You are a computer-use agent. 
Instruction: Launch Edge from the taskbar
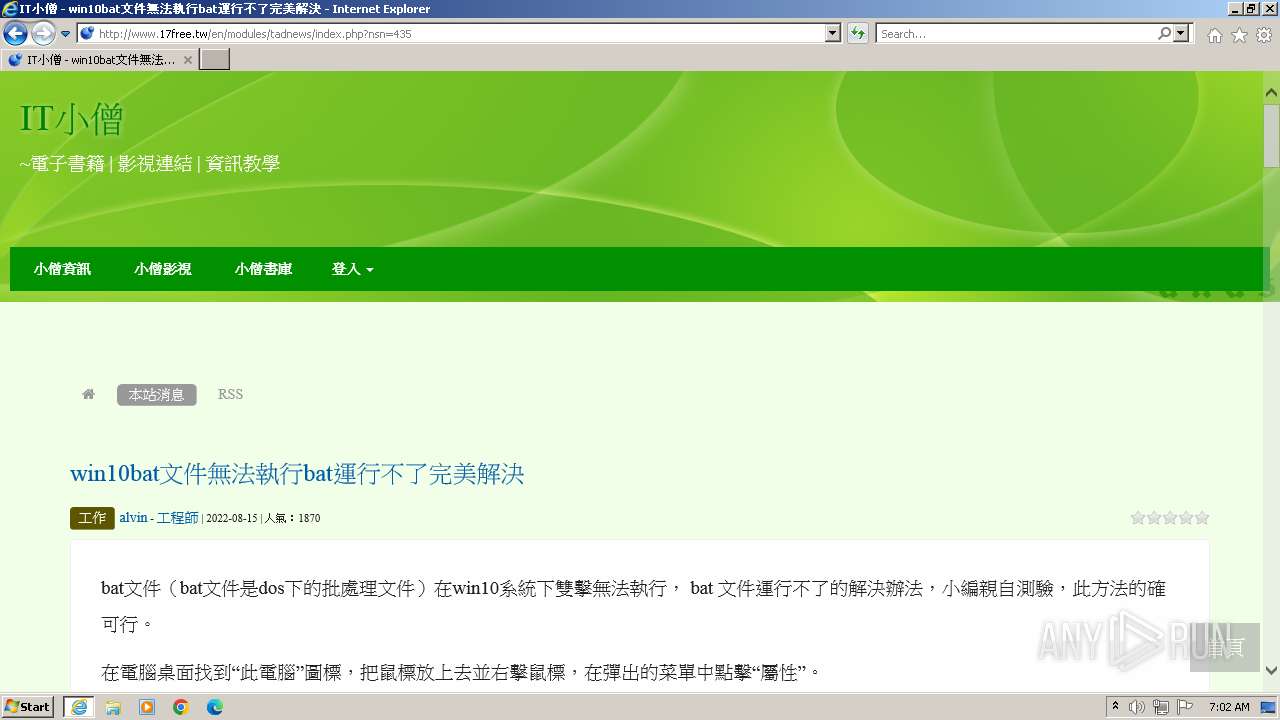pos(215,707)
